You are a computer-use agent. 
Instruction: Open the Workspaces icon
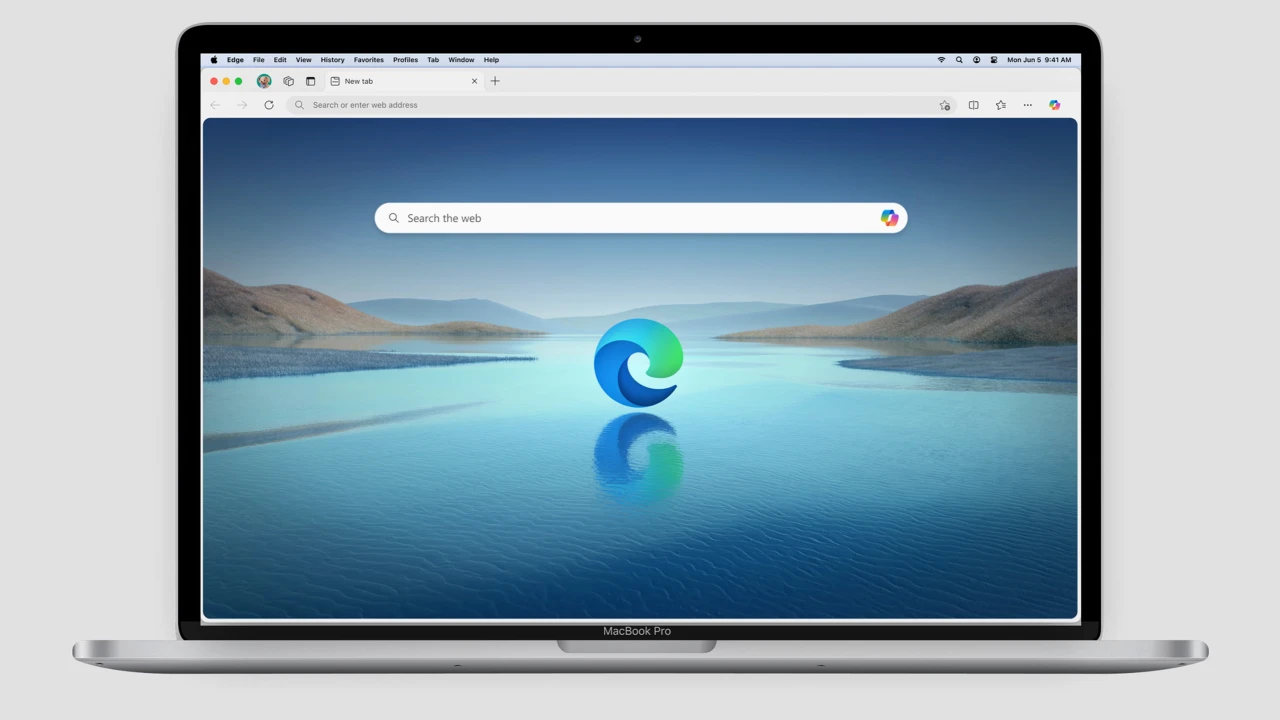[288, 81]
